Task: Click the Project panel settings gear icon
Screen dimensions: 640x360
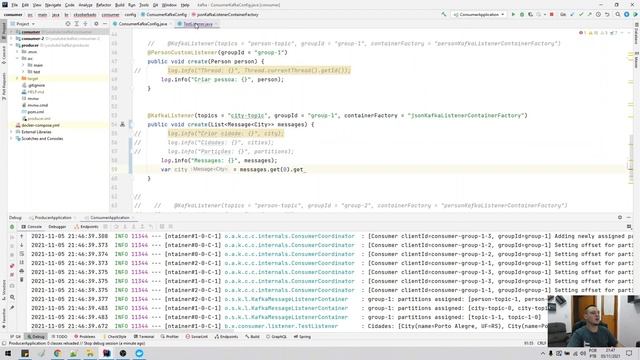Action: point(96,24)
